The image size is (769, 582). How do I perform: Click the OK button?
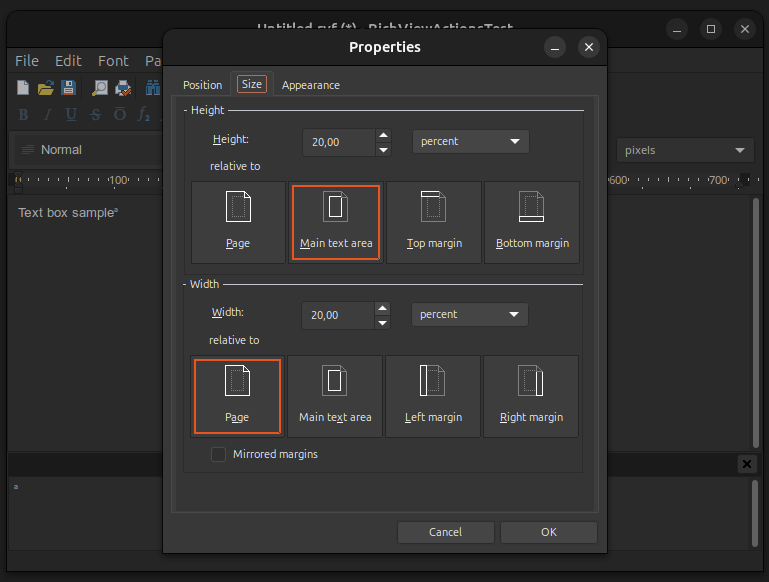[x=549, y=532]
